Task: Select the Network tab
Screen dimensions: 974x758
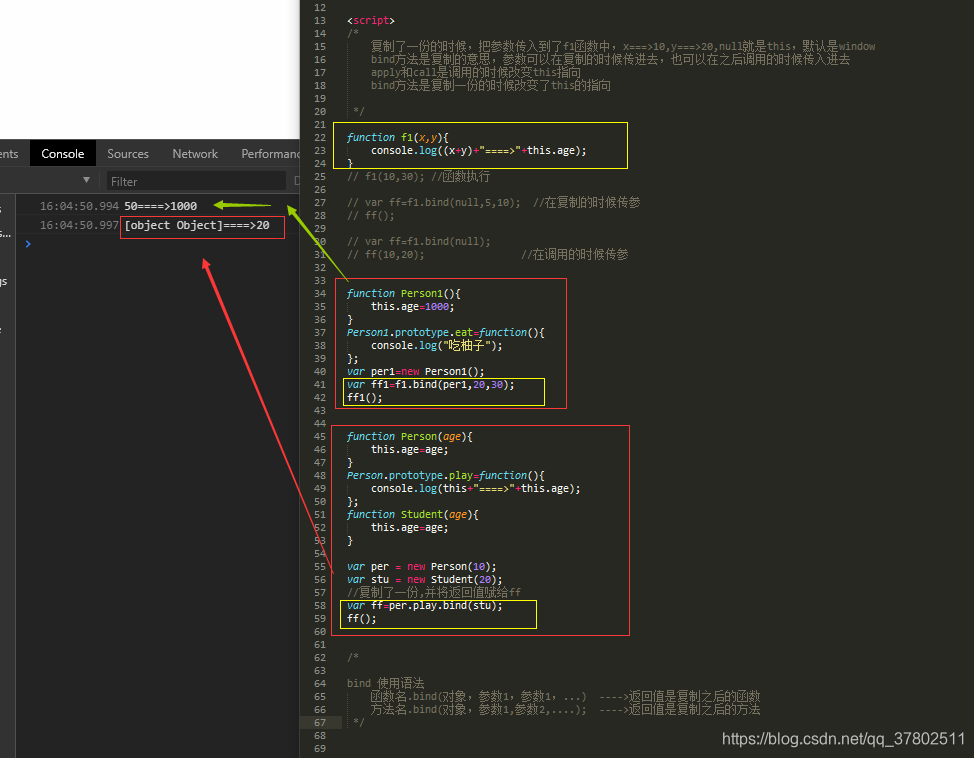Action: tap(194, 153)
